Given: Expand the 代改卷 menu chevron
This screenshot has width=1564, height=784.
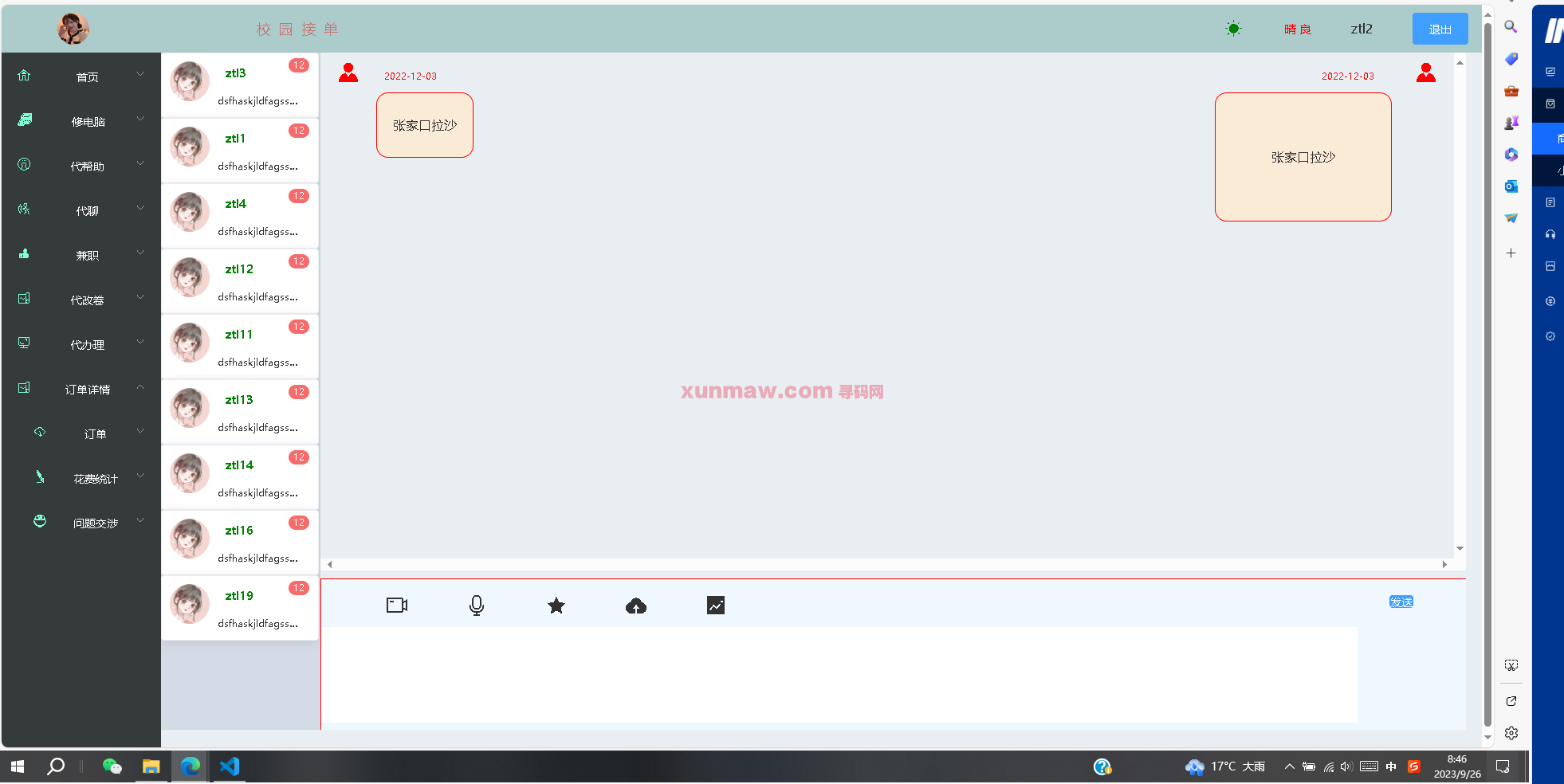Looking at the screenshot, I should point(140,297).
